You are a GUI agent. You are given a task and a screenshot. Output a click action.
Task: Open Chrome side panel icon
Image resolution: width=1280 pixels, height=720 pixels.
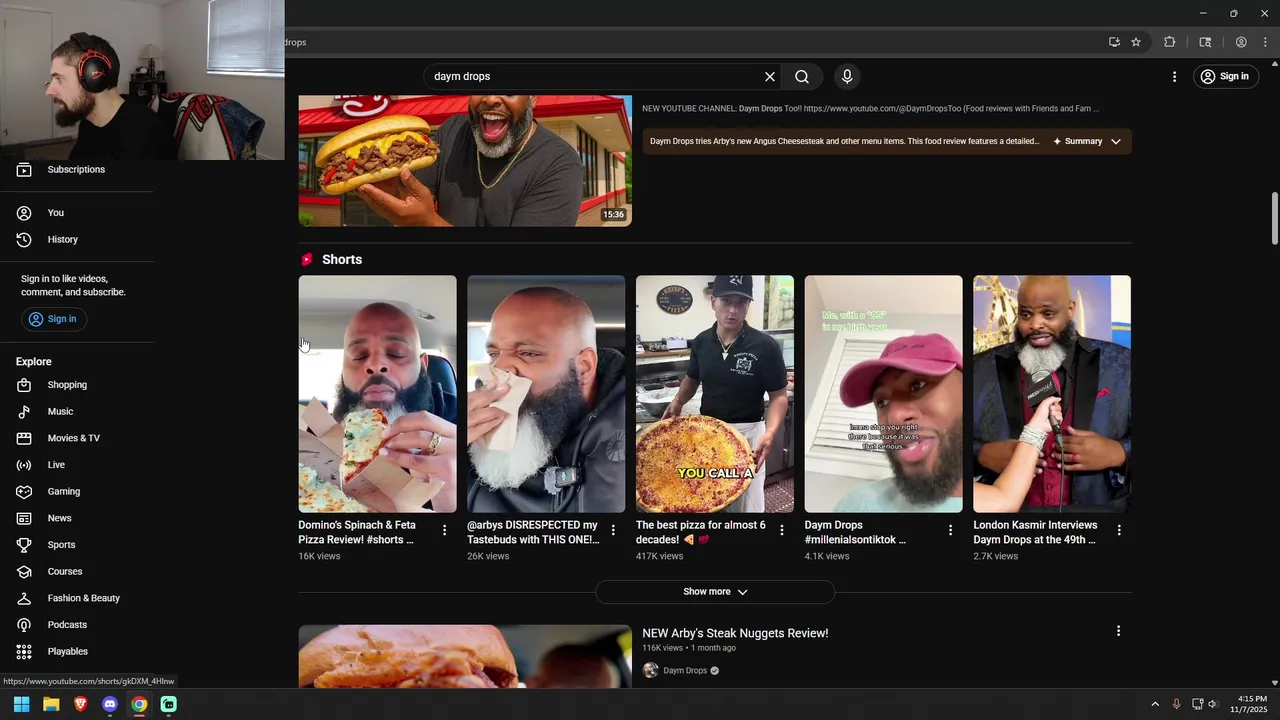[1205, 42]
